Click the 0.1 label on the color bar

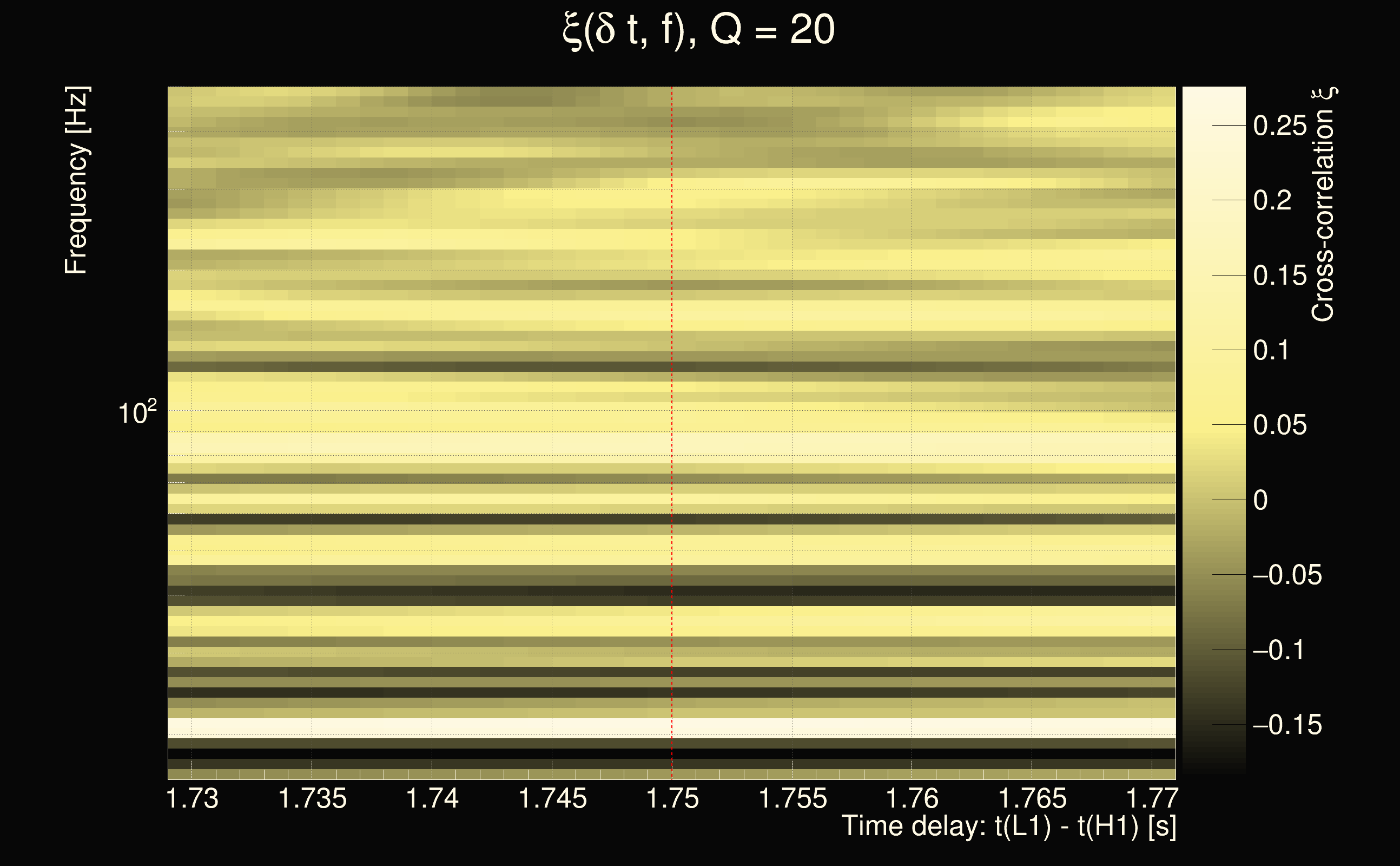tap(1271, 350)
